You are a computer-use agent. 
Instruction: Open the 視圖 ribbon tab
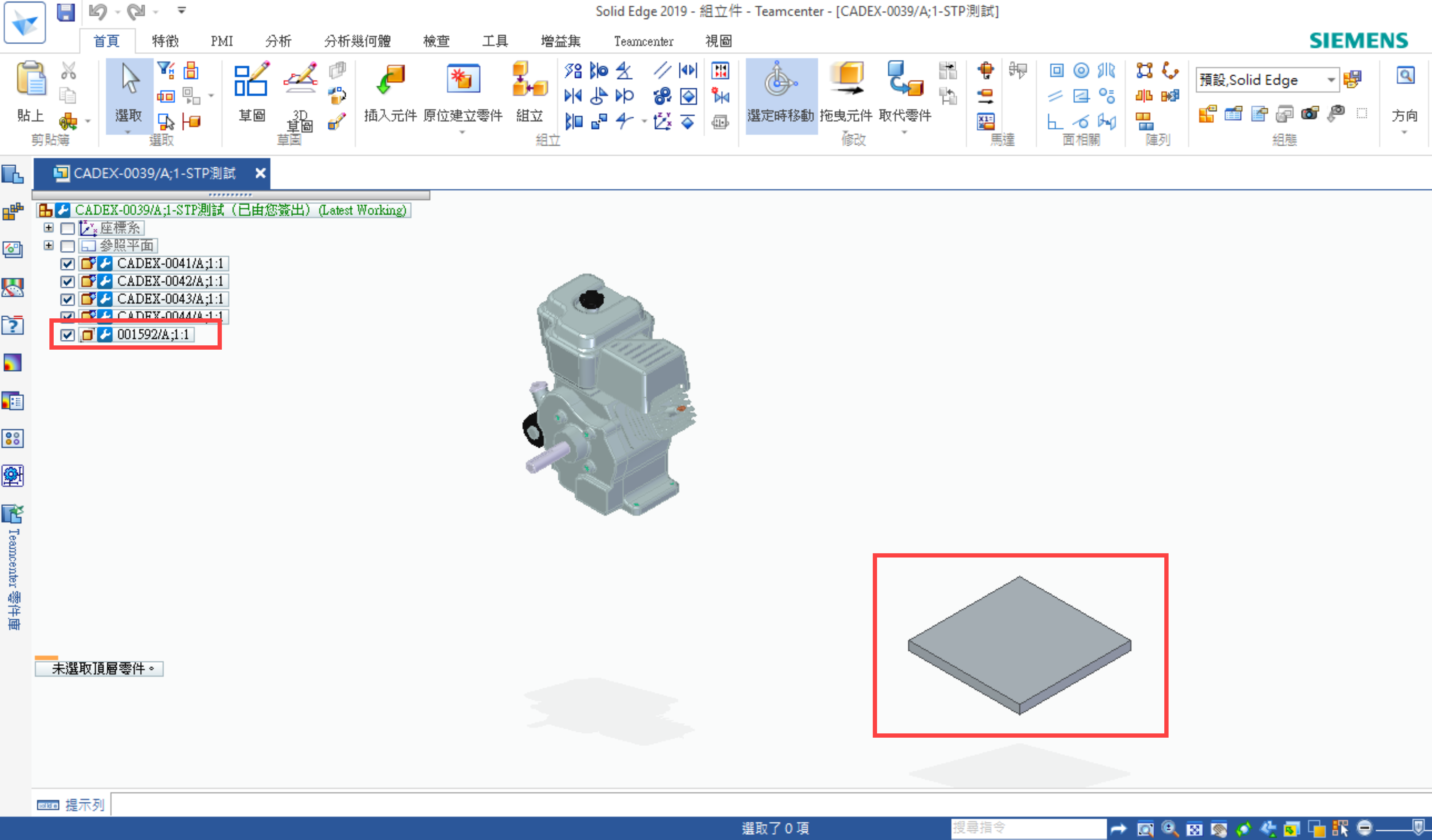(x=718, y=41)
